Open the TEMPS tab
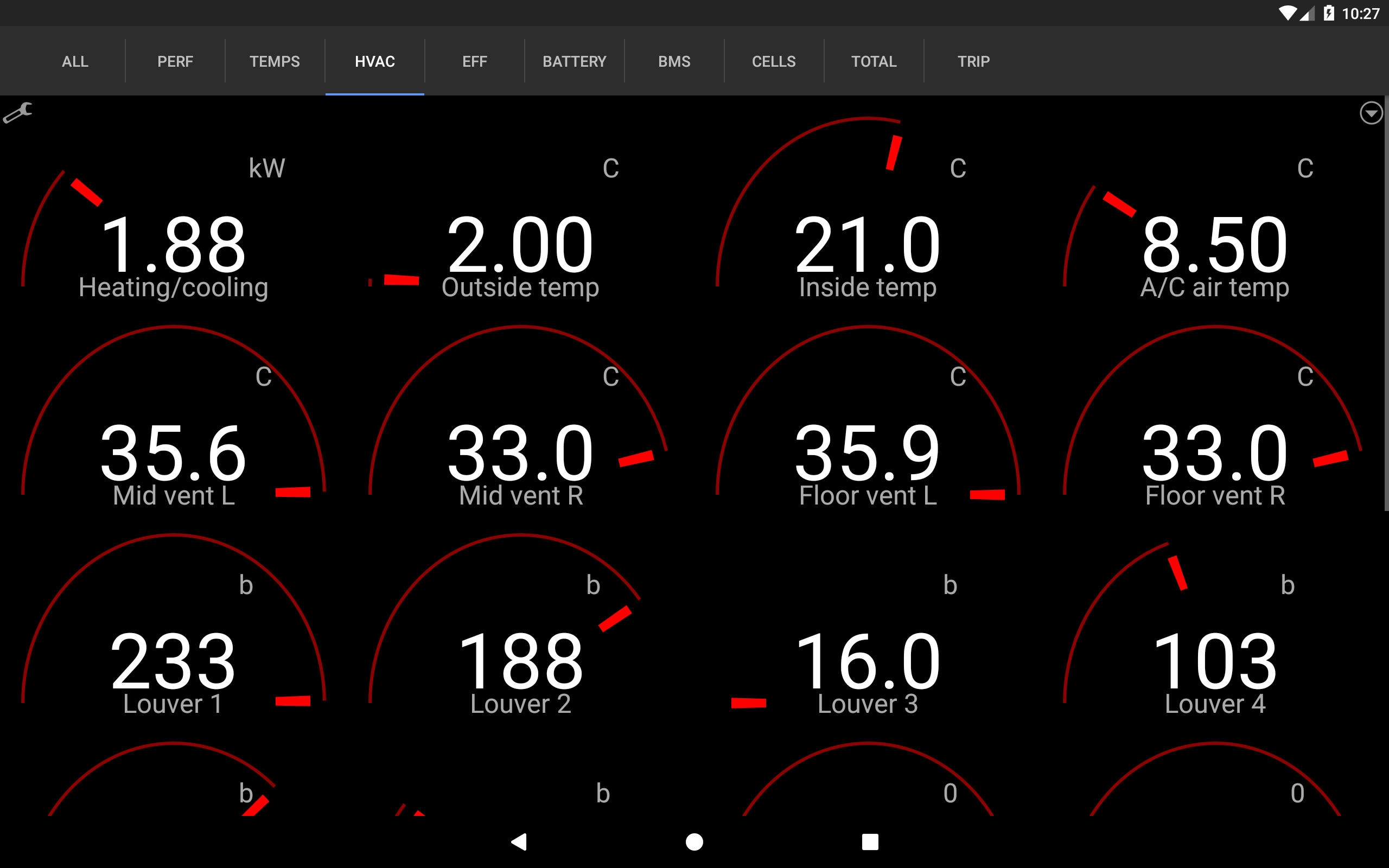The width and height of the screenshot is (1389, 868). (275, 61)
